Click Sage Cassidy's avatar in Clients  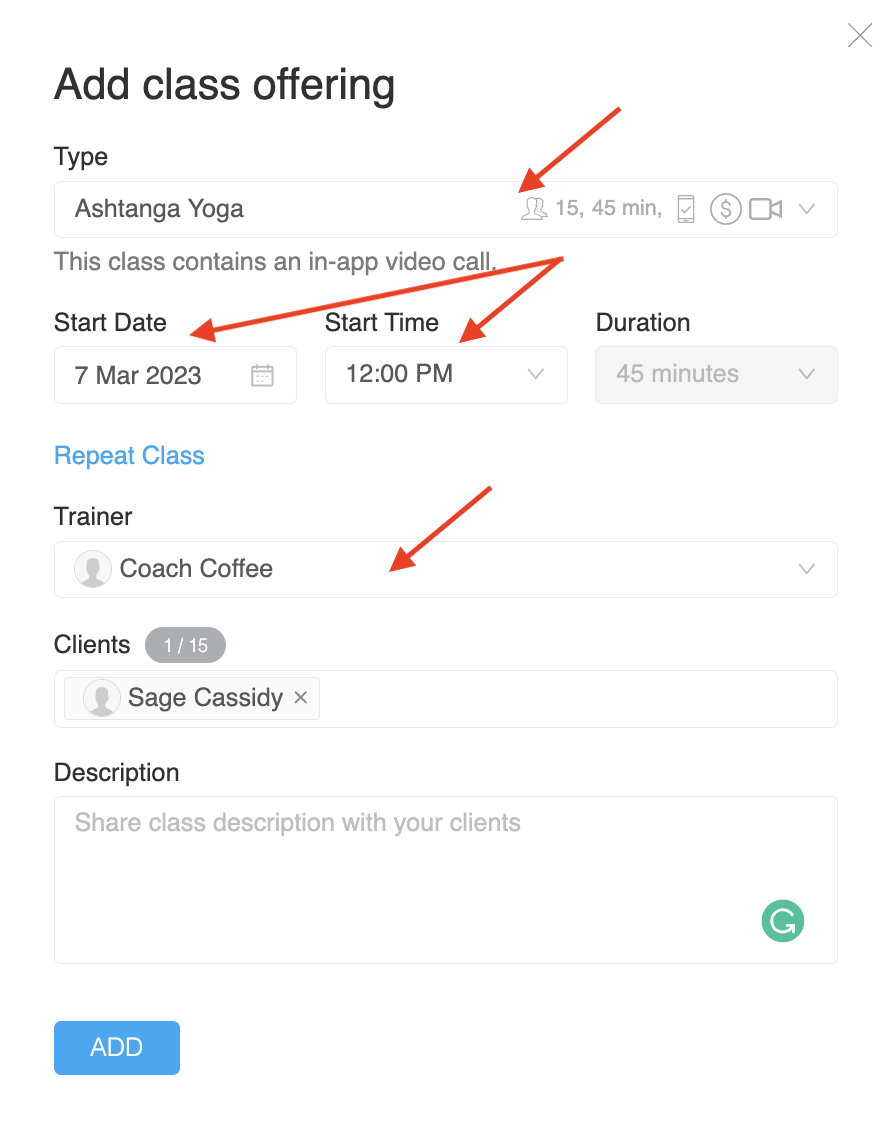101,698
